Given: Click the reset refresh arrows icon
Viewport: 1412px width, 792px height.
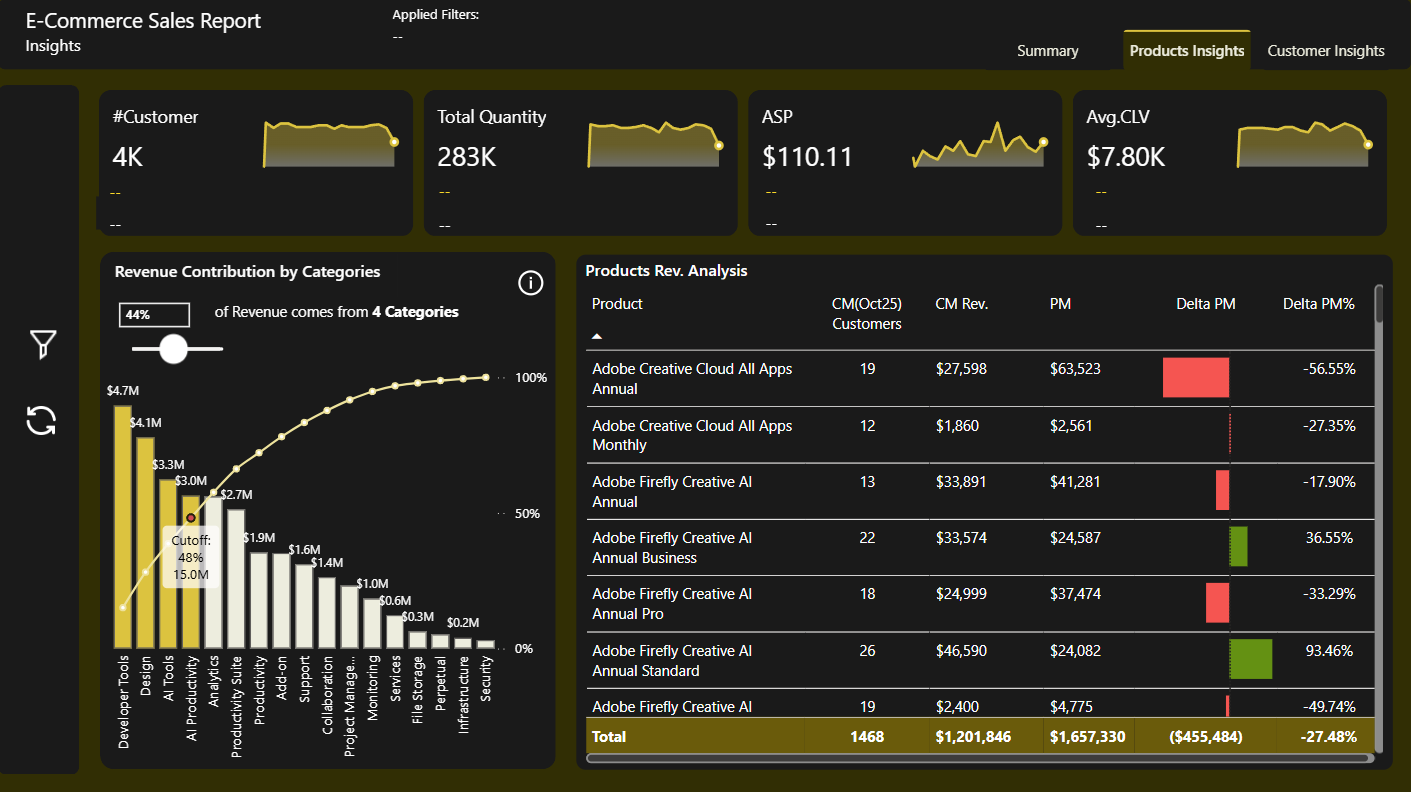Looking at the screenshot, I should (x=42, y=421).
